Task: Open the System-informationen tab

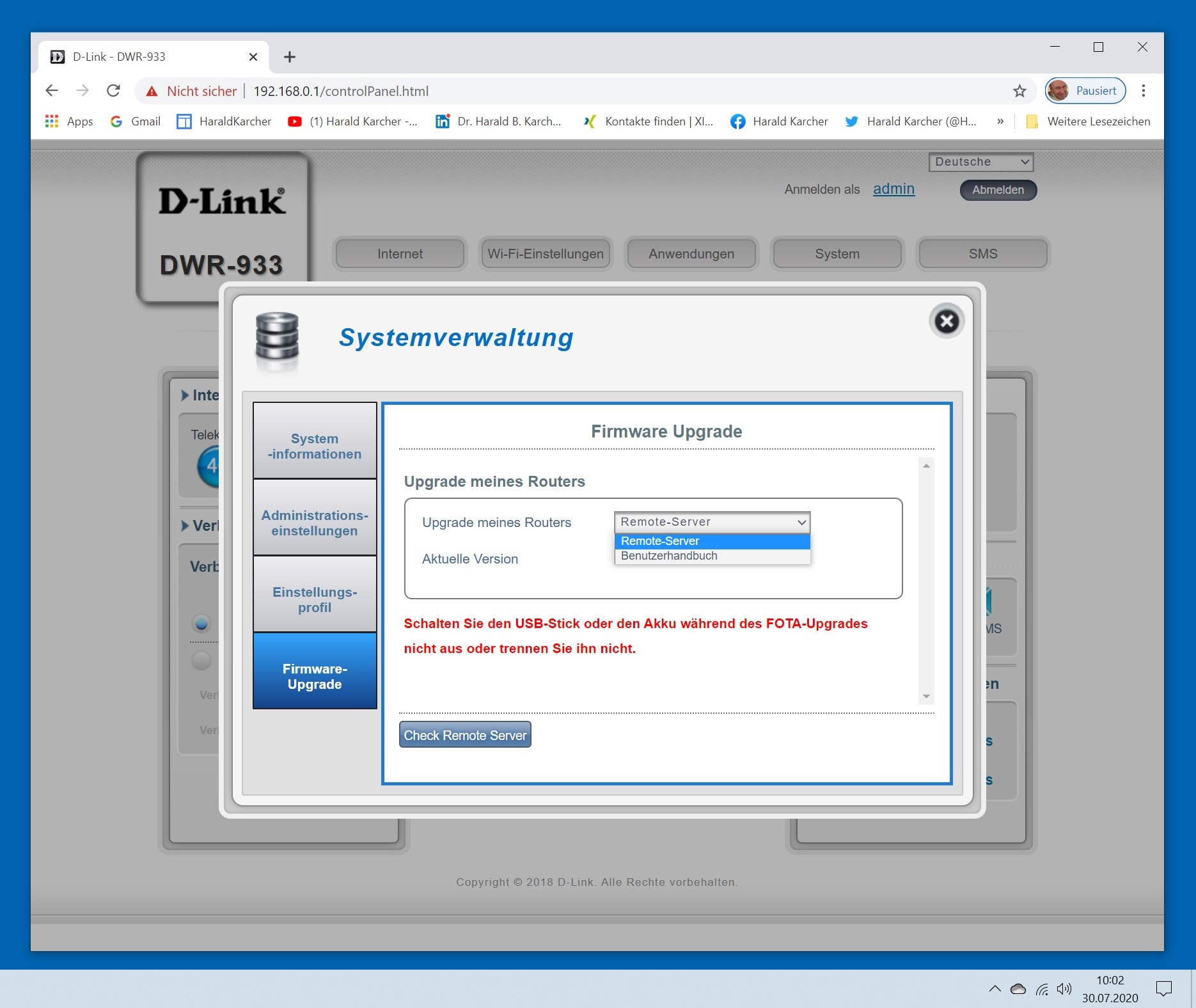Action: (315, 441)
